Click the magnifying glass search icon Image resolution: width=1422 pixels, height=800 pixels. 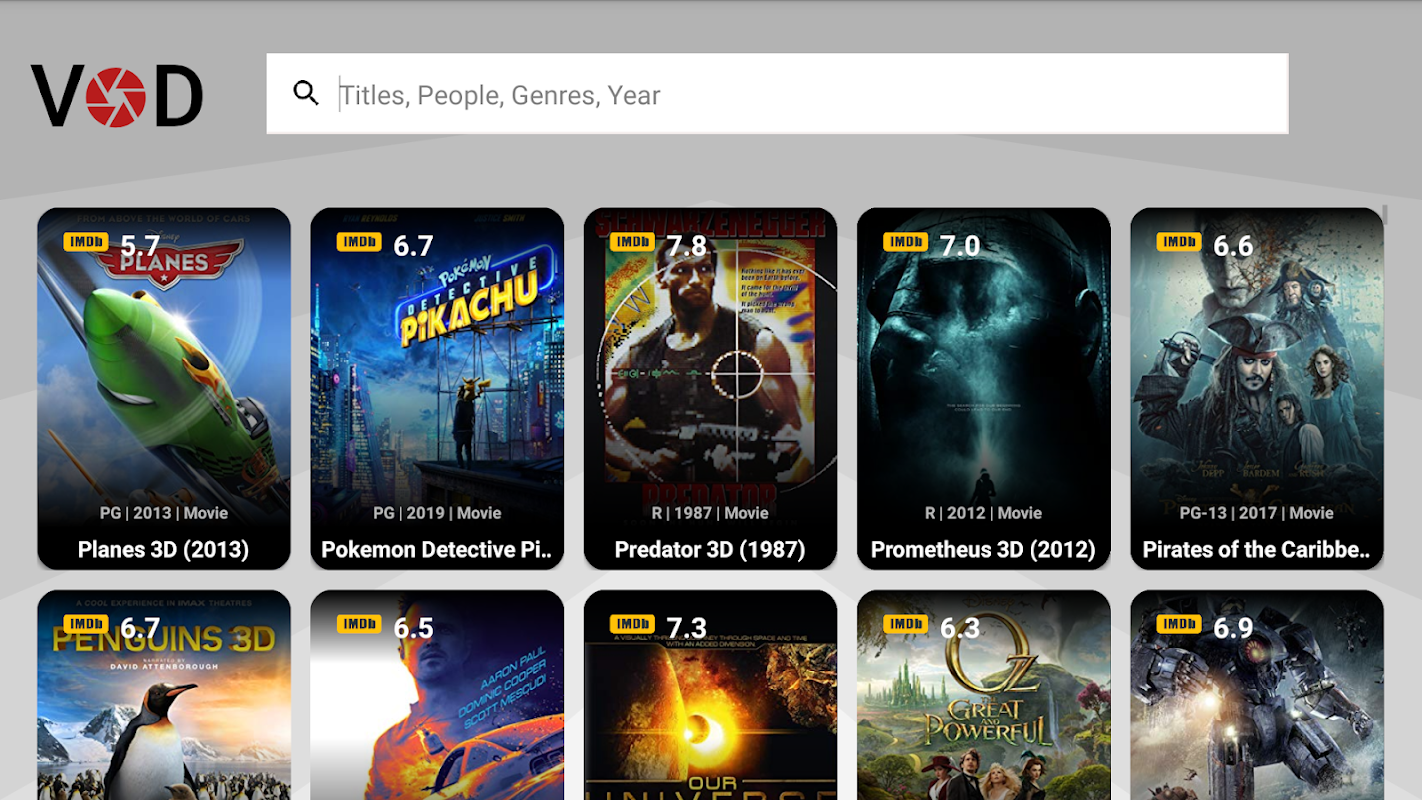306,93
